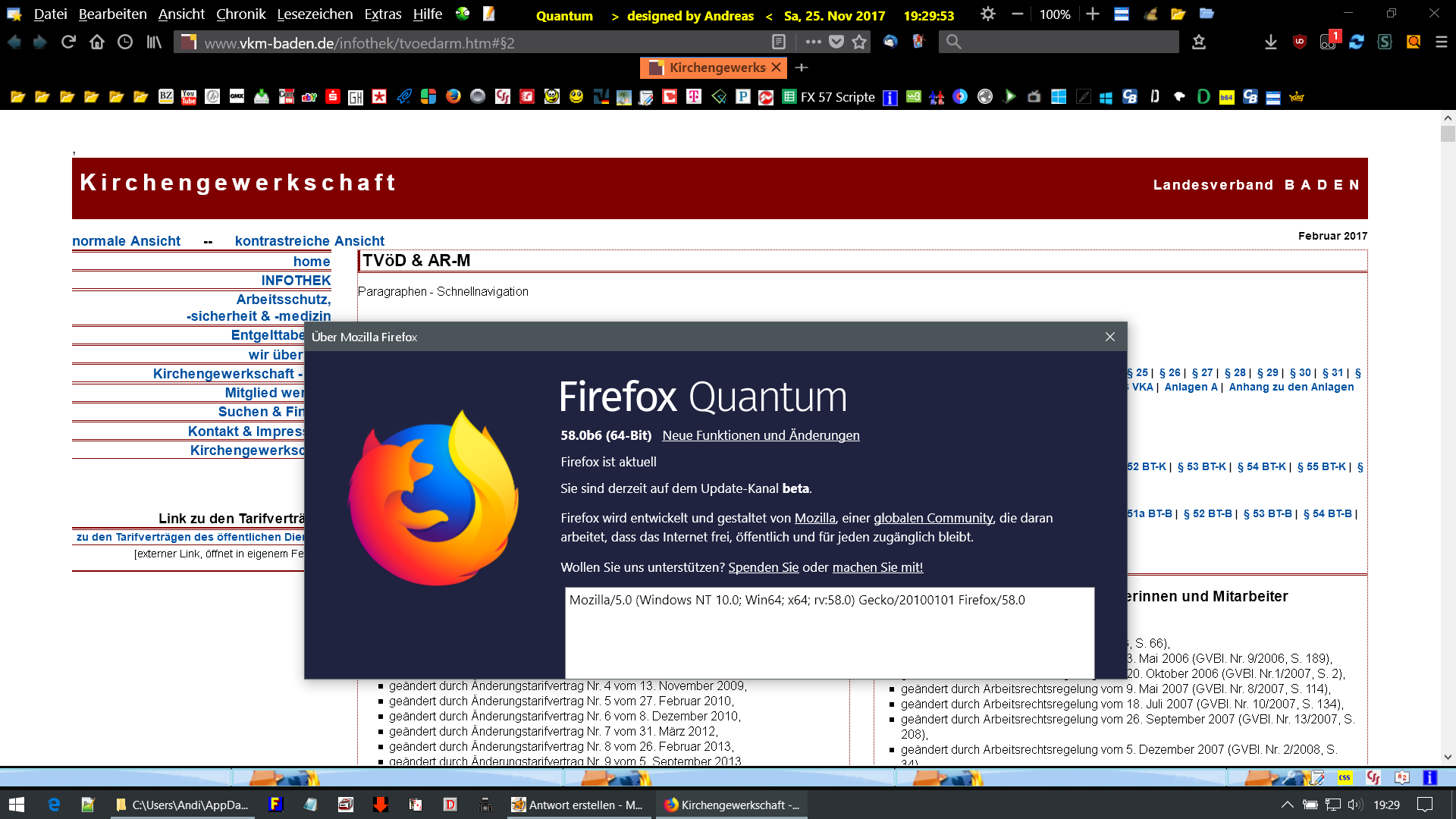This screenshot has height=819, width=1456.
Task: Toggle reader view in the address bar
Action: tap(778, 42)
